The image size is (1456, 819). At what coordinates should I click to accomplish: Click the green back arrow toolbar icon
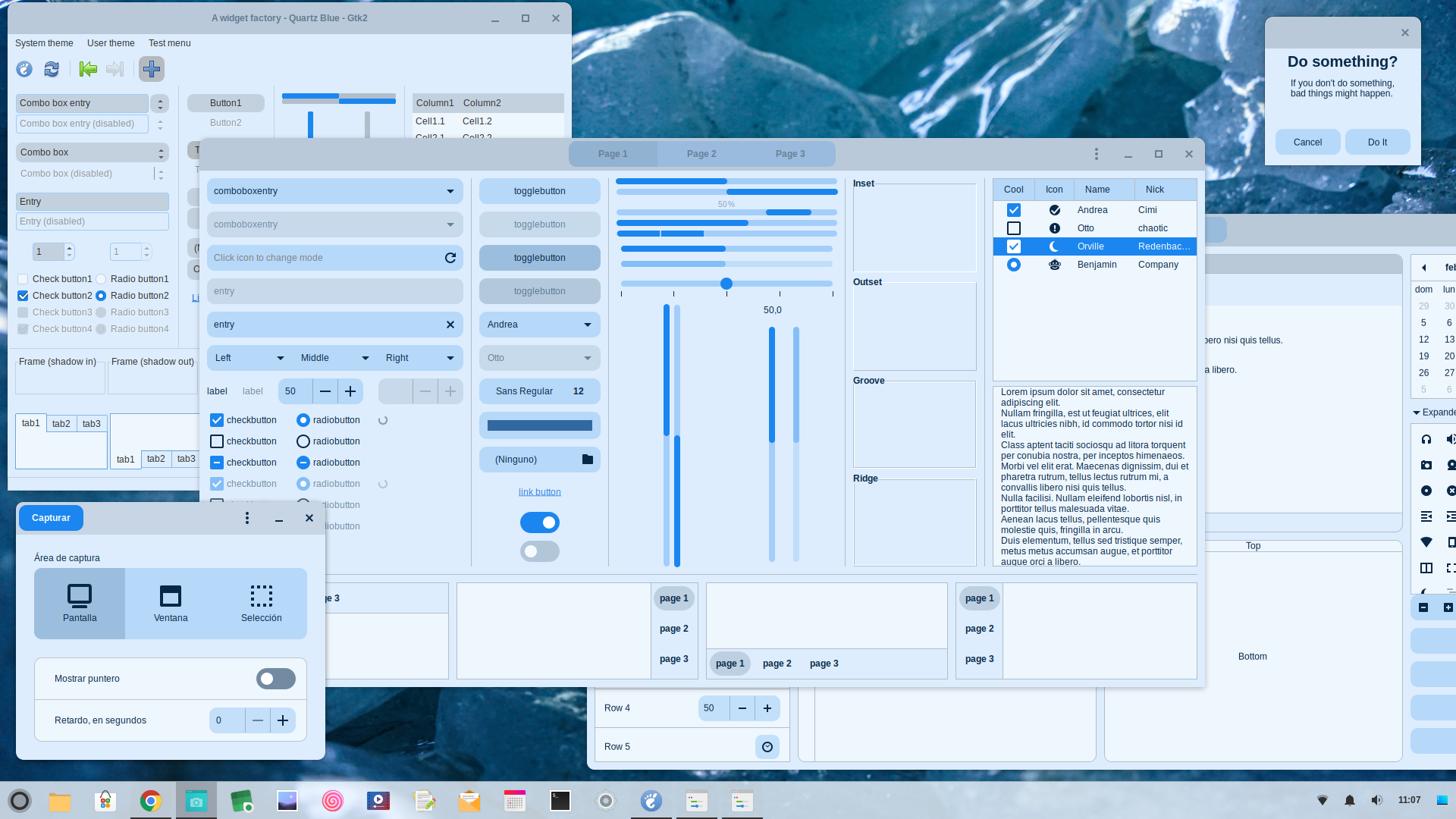(88, 69)
